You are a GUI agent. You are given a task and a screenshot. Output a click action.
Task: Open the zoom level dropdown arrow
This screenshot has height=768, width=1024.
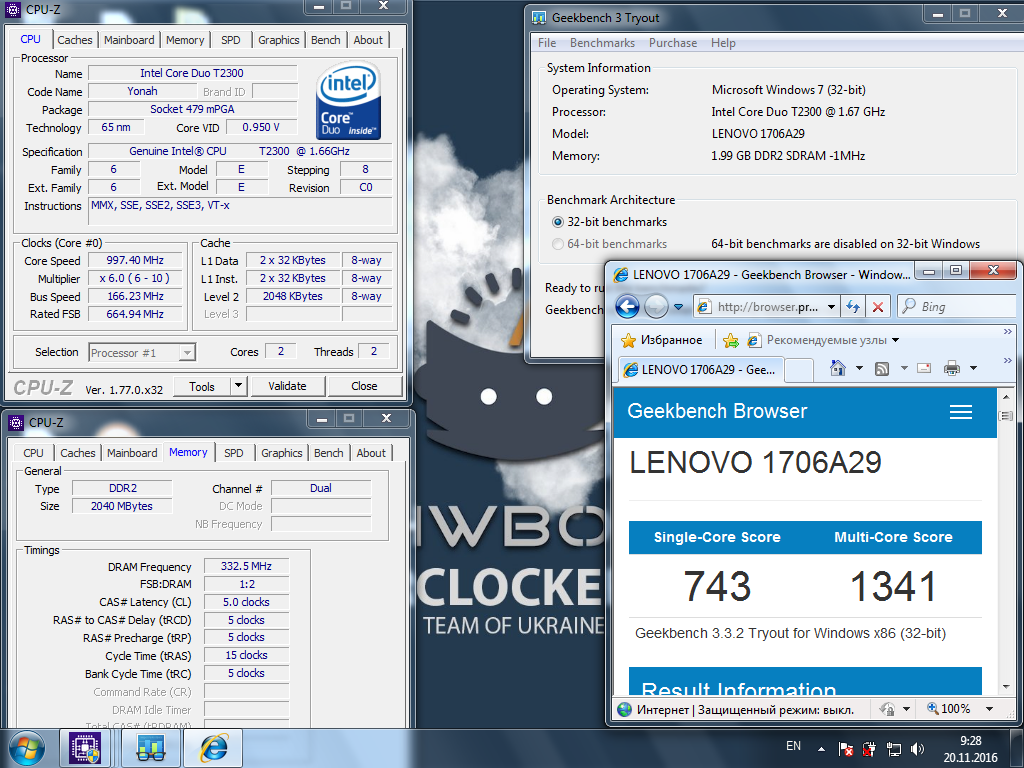point(989,709)
